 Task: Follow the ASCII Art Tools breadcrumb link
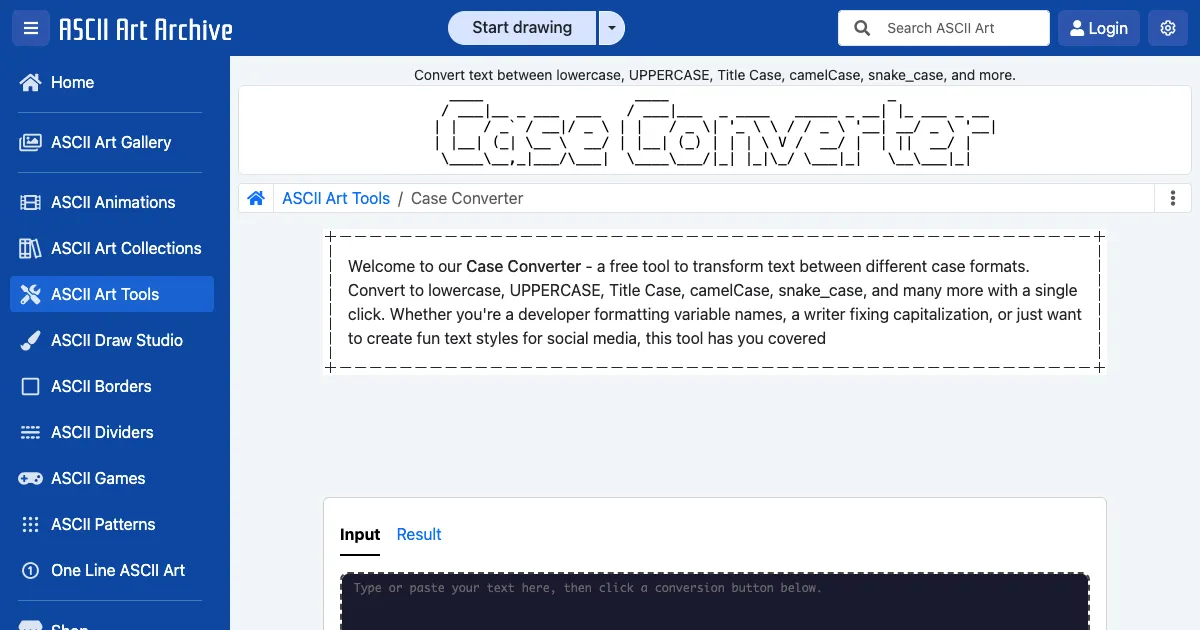(x=336, y=198)
